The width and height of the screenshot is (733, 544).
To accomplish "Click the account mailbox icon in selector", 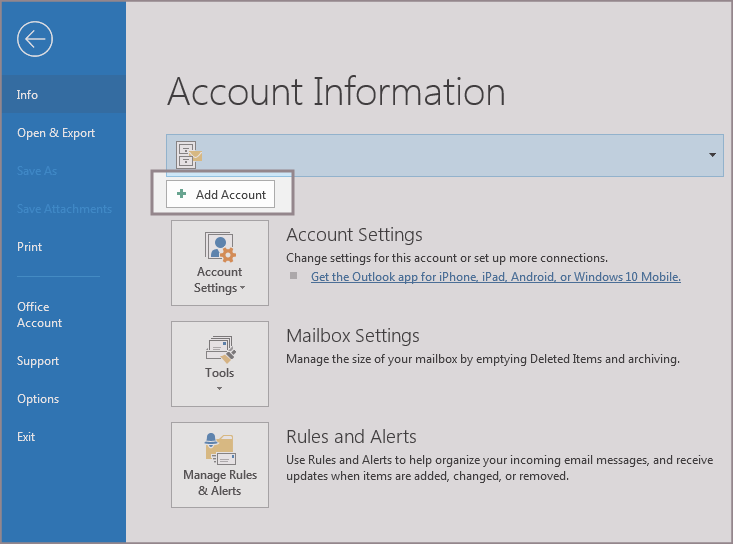I will pos(188,155).
